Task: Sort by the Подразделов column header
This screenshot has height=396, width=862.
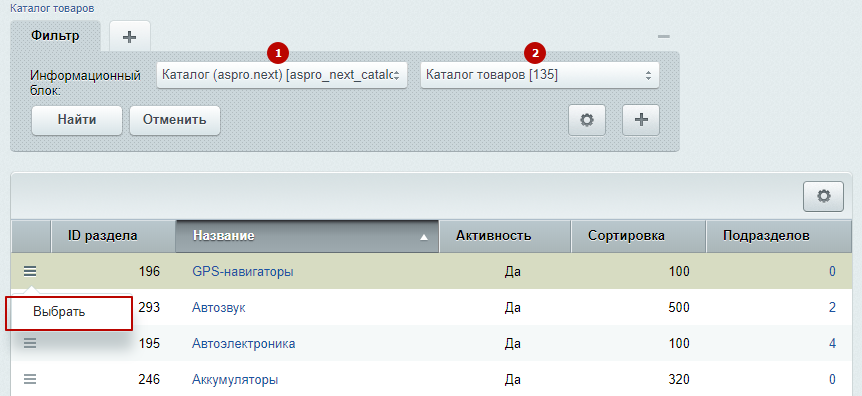Action: tap(780, 236)
